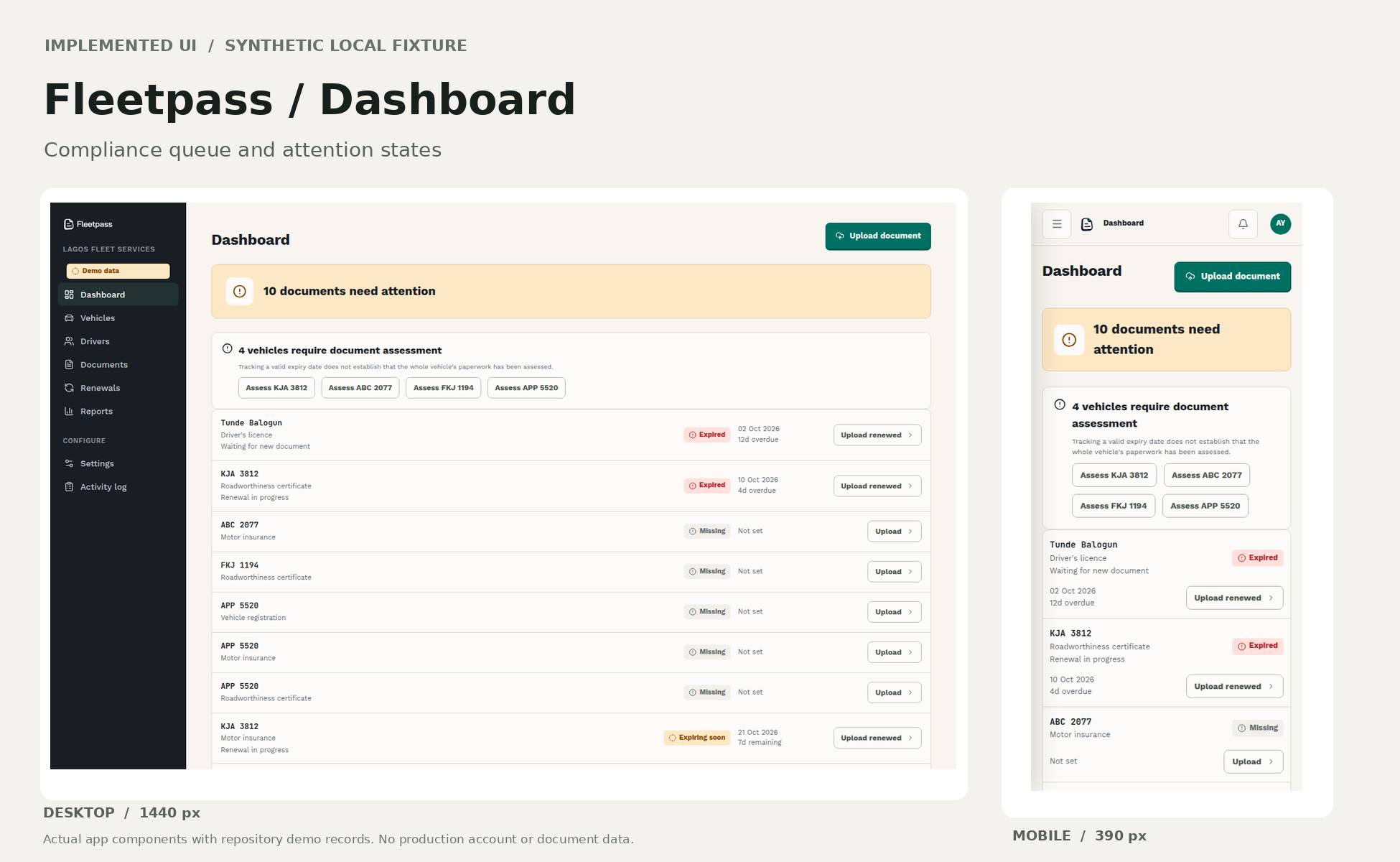
Task: Click Expired badge on desktop Tunde Balogun row
Action: (x=707, y=435)
